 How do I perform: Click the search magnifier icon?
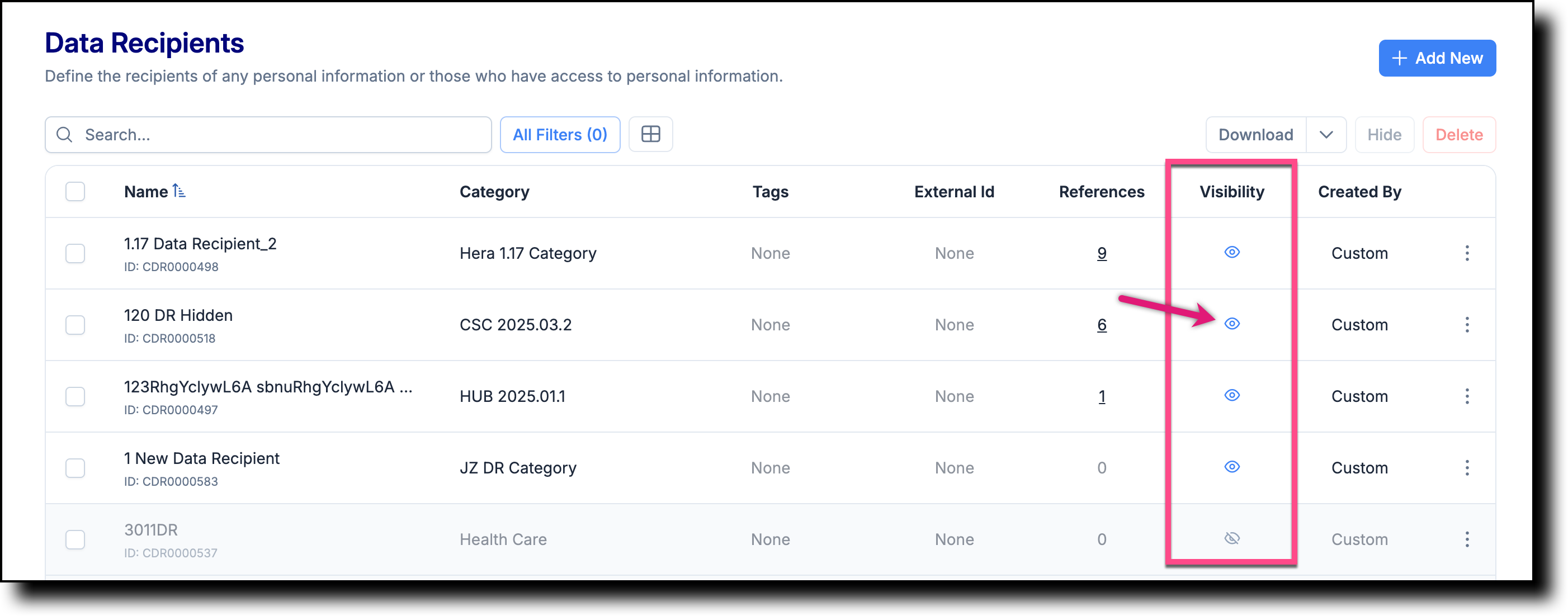tap(64, 135)
